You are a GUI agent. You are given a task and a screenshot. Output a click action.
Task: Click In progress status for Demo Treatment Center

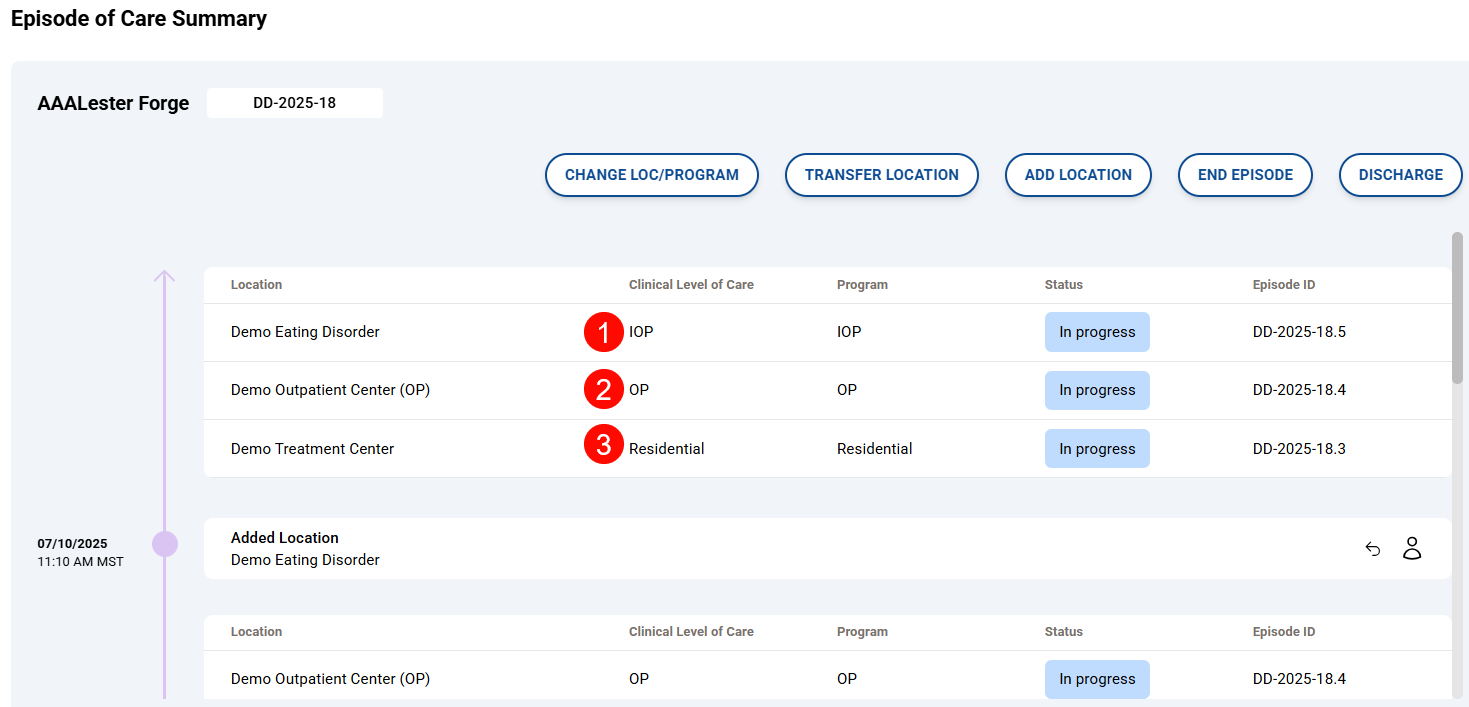pos(1097,449)
